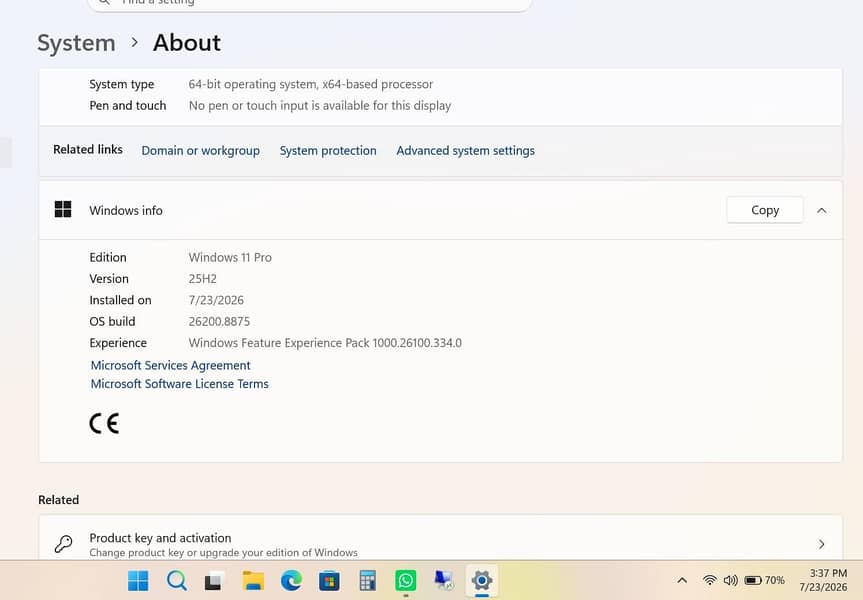Screen dimensions: 863x600
Task: Open WhatsApp from the taskbar
Action: click(406, 581)
